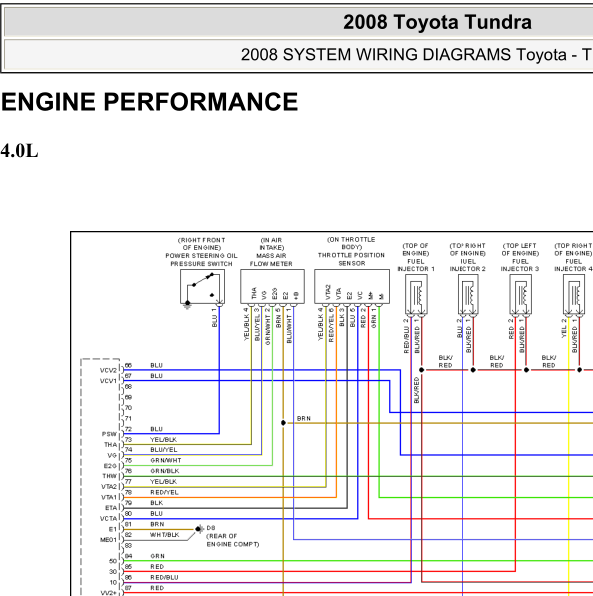Click pin 81 BRN wire label
Screen dimensions: 593x596
coord(157,524)
